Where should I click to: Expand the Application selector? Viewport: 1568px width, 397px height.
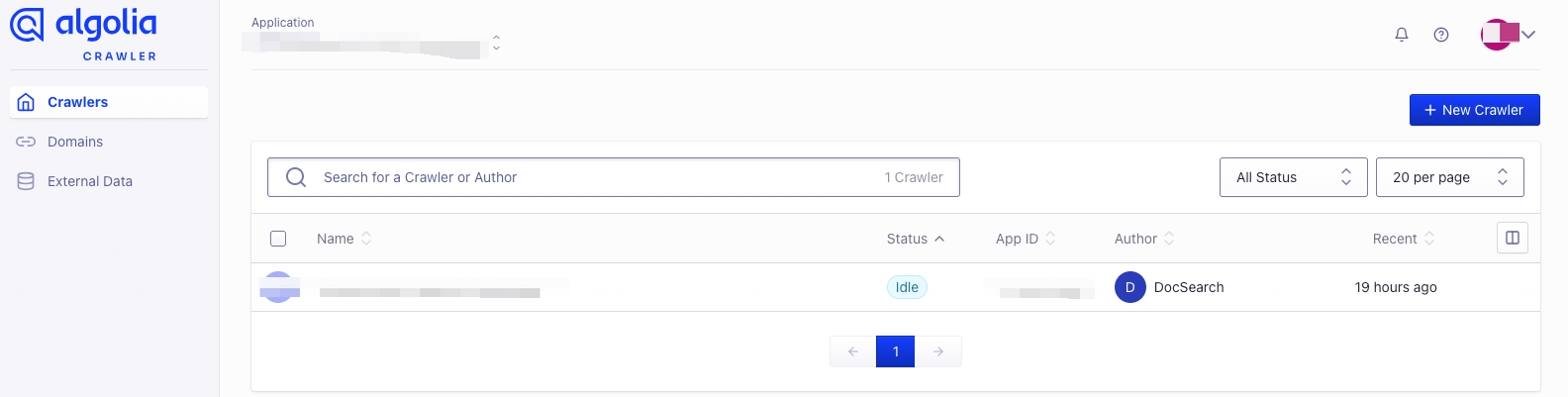(x=496, y=44)
